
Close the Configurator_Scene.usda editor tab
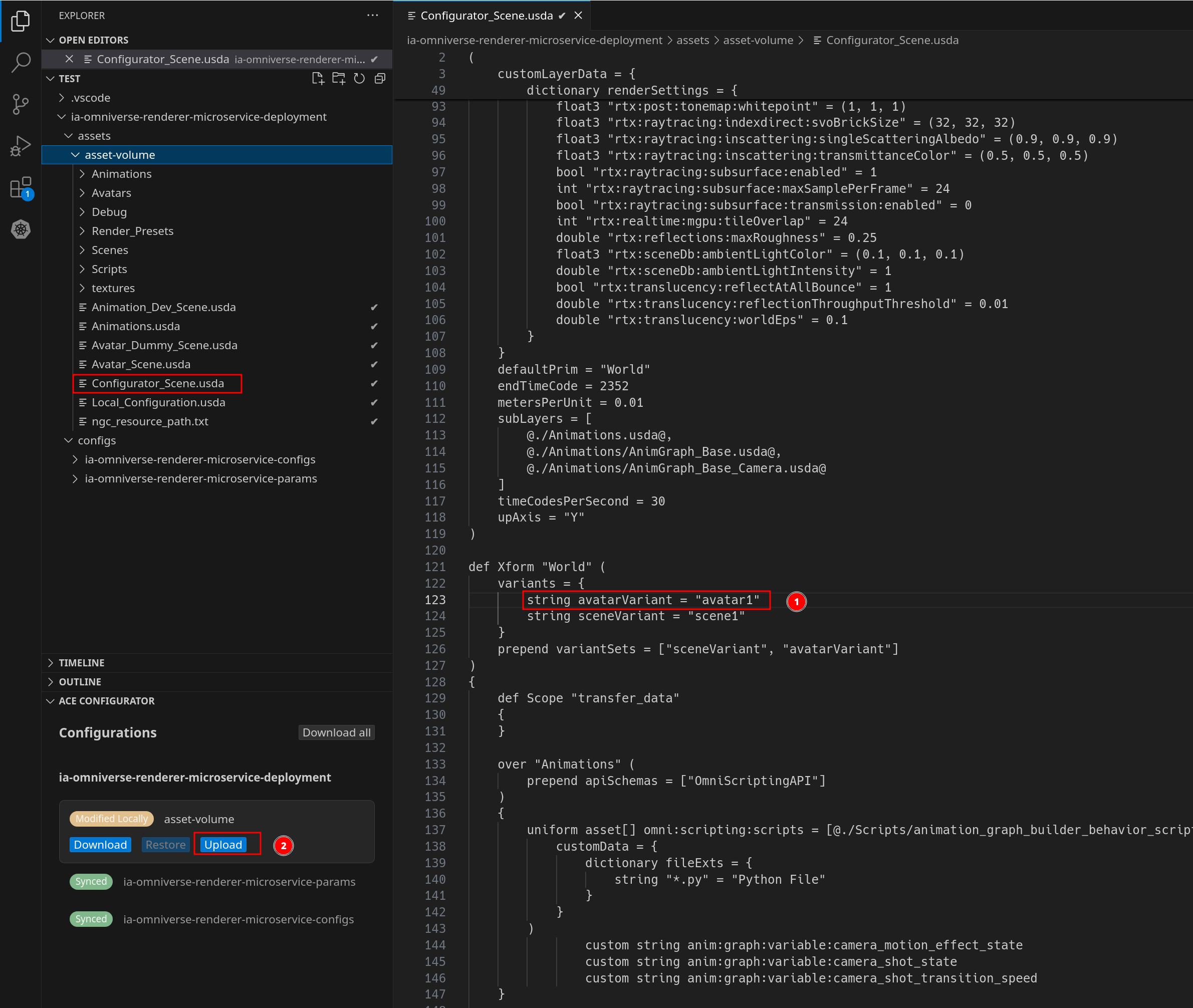[x=578, y=16]
